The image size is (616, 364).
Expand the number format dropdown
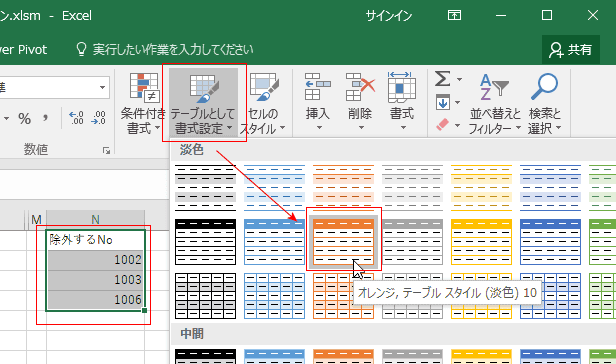click(102, 88)
